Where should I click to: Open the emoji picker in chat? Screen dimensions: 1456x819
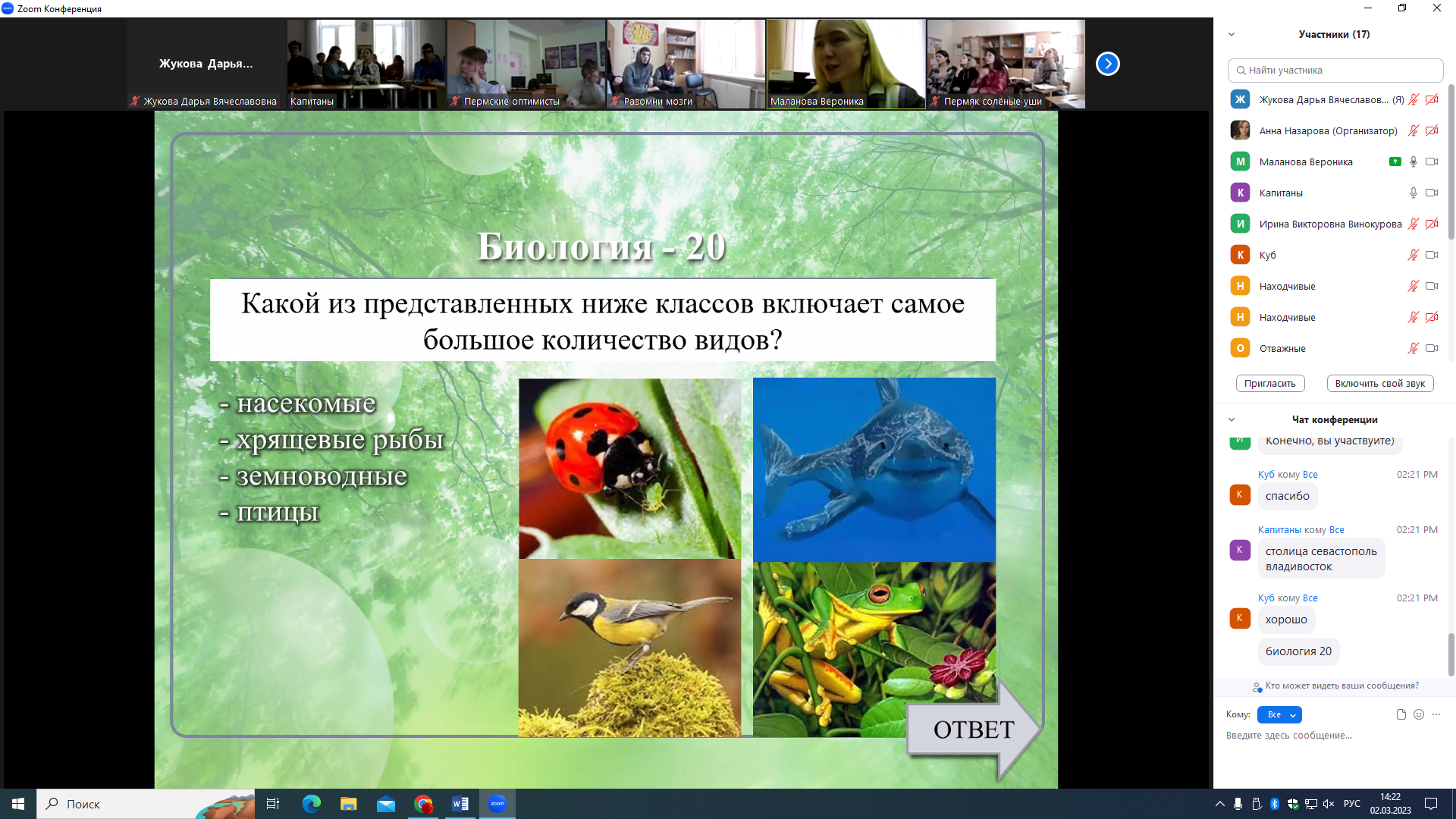[x=1419, y=714]
